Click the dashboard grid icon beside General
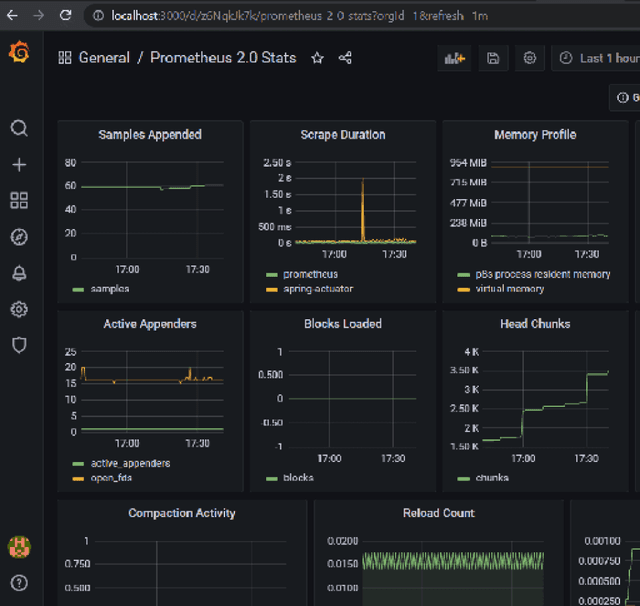 coord(65,58)
